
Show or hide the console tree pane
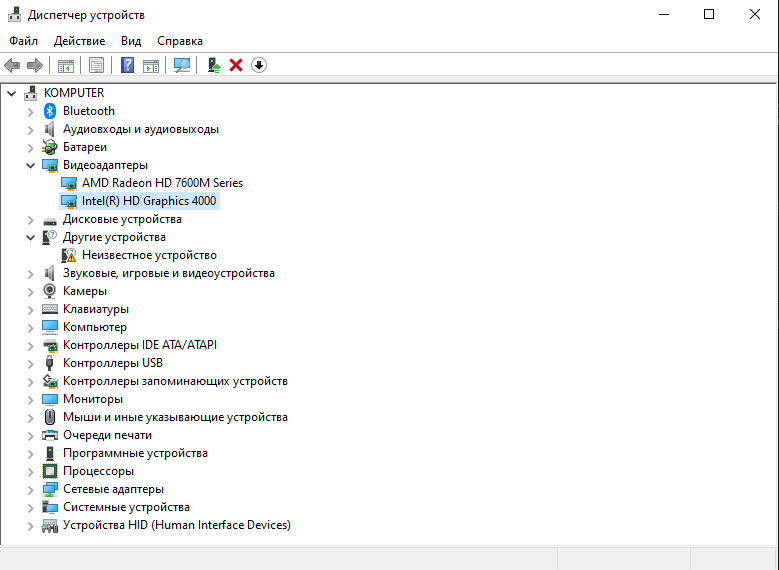pos(66,65)
